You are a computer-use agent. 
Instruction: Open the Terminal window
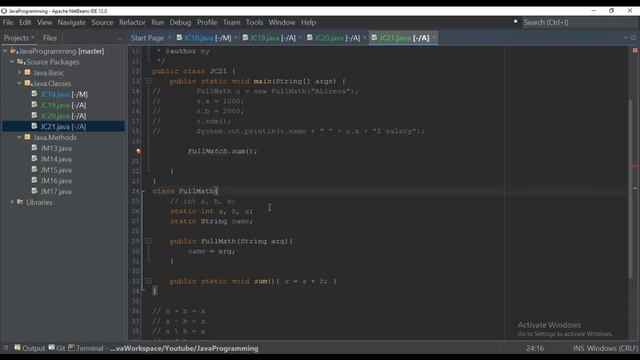click(86, 348)
